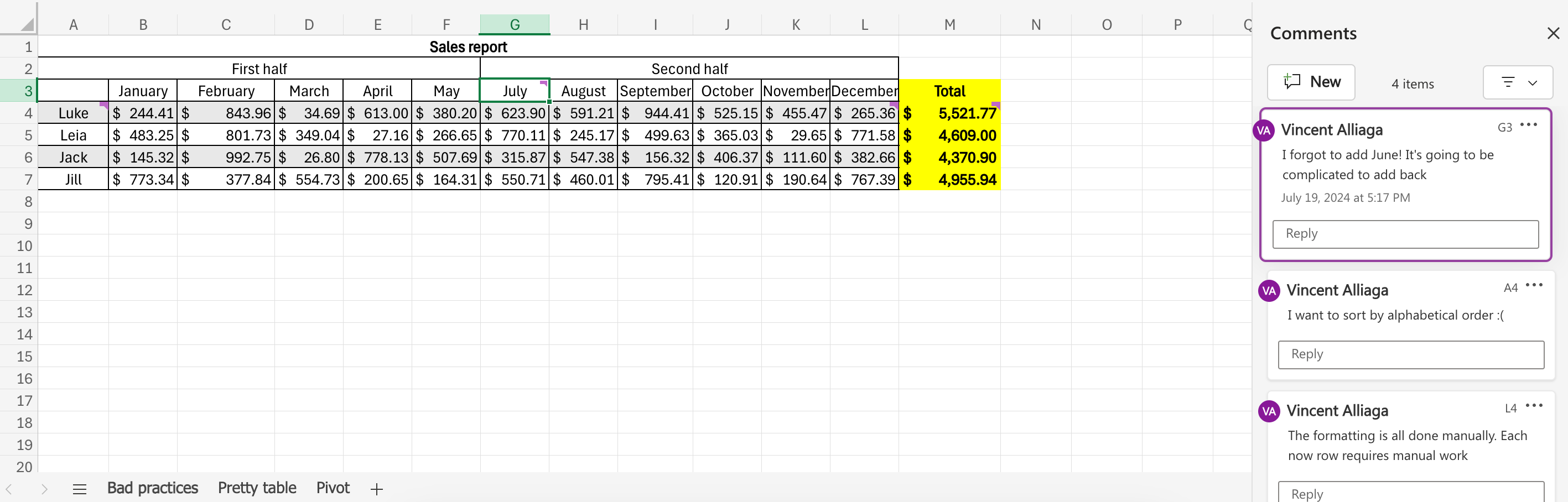Viewport: 1568px width, 502px height.
Task: Select column M header
Action: coord(949,24)
